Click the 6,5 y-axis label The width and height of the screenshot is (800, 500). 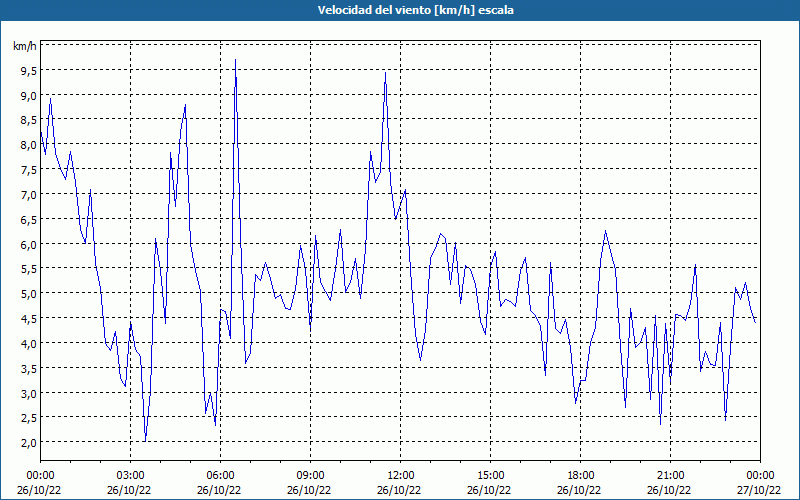click(x=28, y=219)
